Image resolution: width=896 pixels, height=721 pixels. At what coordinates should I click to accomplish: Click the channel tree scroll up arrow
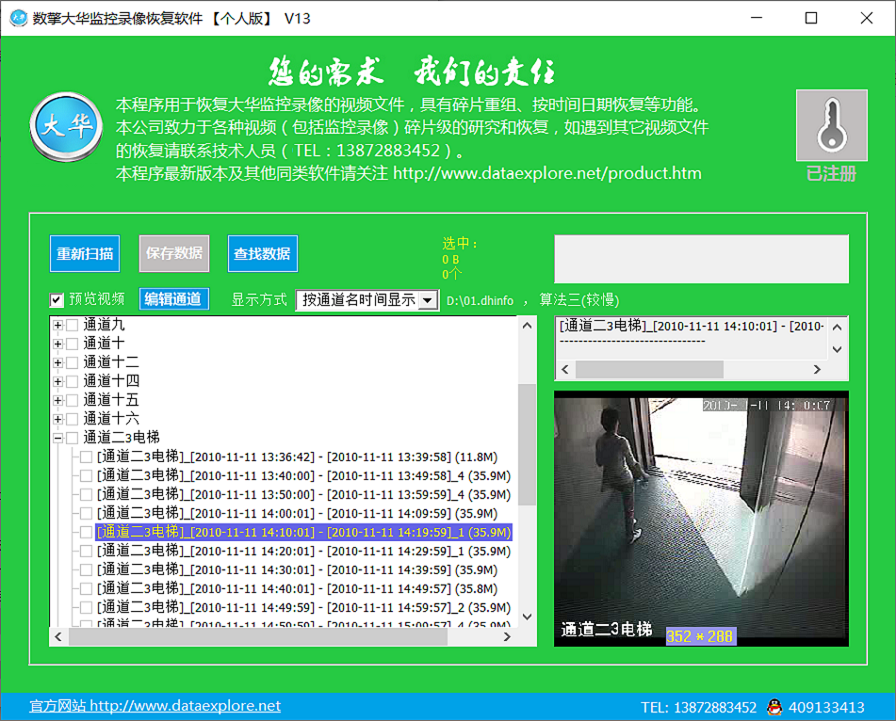click(527, 325)
